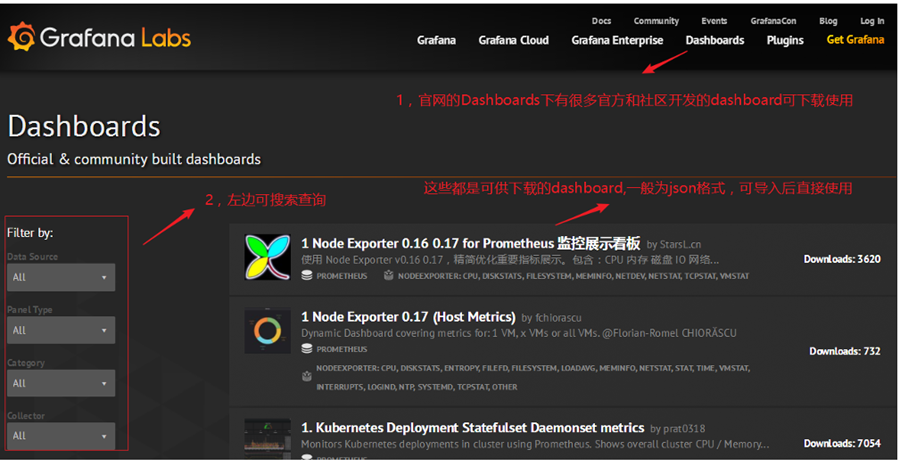
Task: Click the 'Filter by:' label
Action: click(30, 233)
